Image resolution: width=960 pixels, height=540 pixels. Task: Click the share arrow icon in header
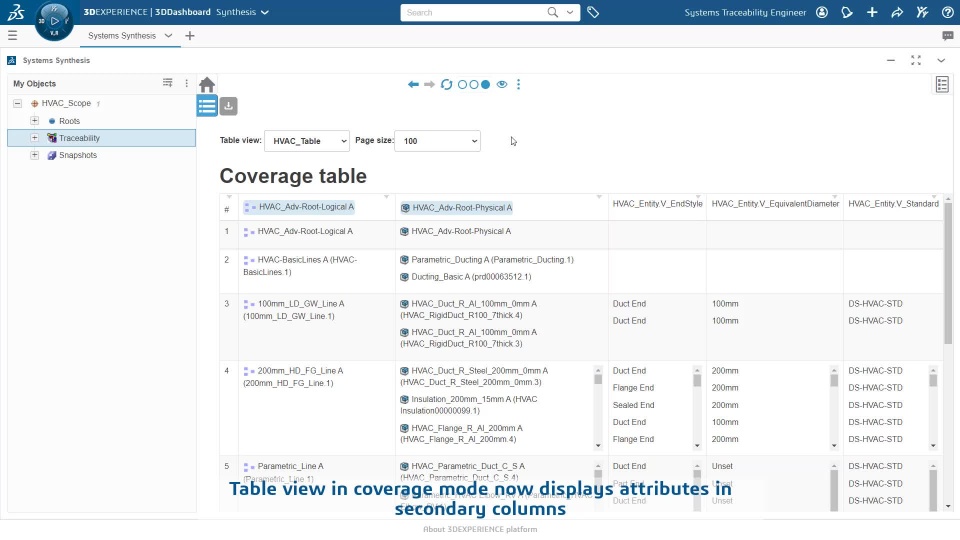(897, 12)
